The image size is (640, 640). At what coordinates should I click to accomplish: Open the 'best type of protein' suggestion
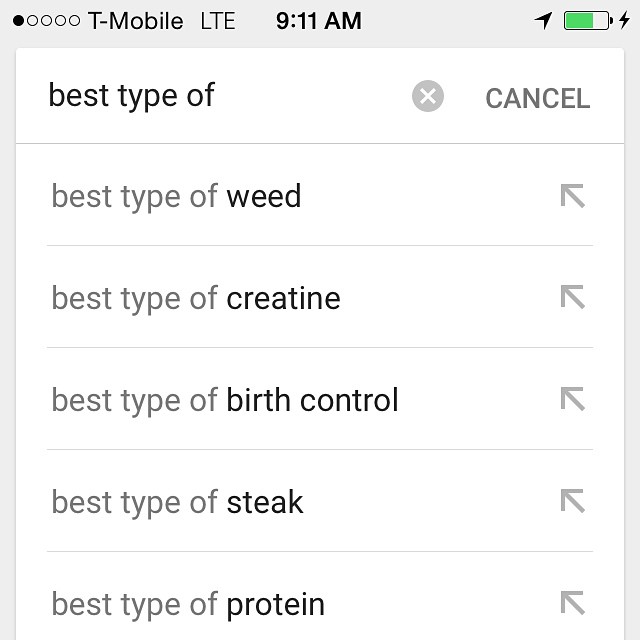click(x=189, y=604)
